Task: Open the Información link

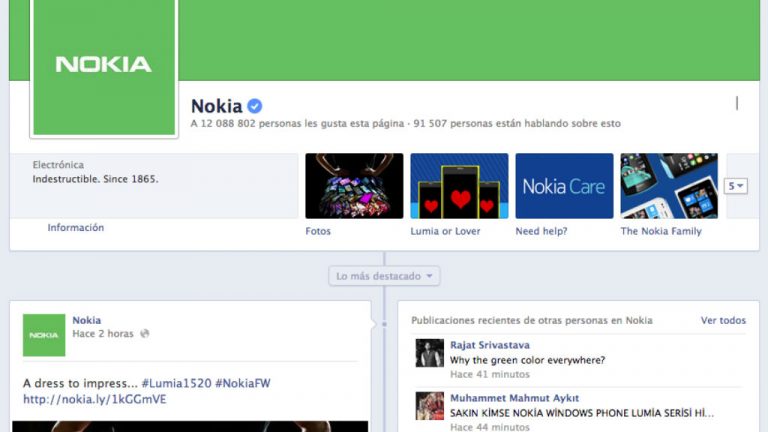Action: 76,227
